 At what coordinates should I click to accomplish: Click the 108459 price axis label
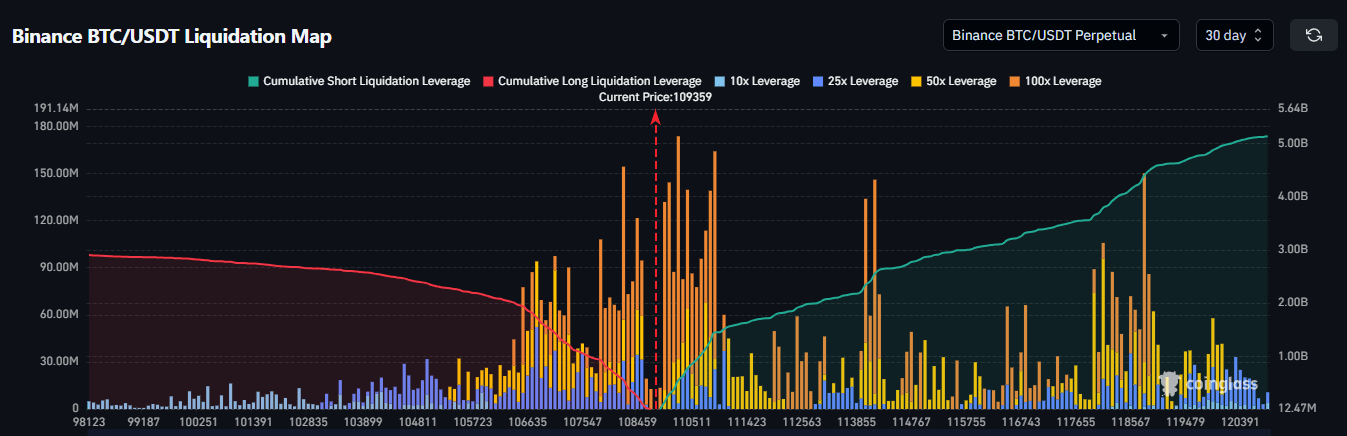click(637, 423)
